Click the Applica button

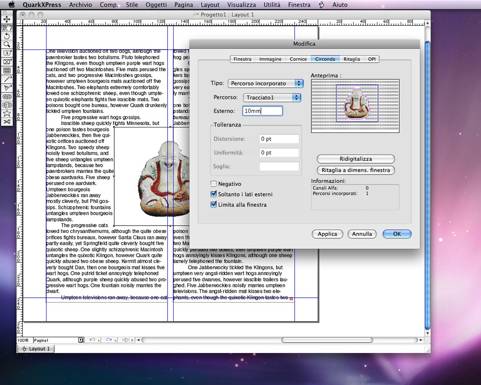(327, 234)
